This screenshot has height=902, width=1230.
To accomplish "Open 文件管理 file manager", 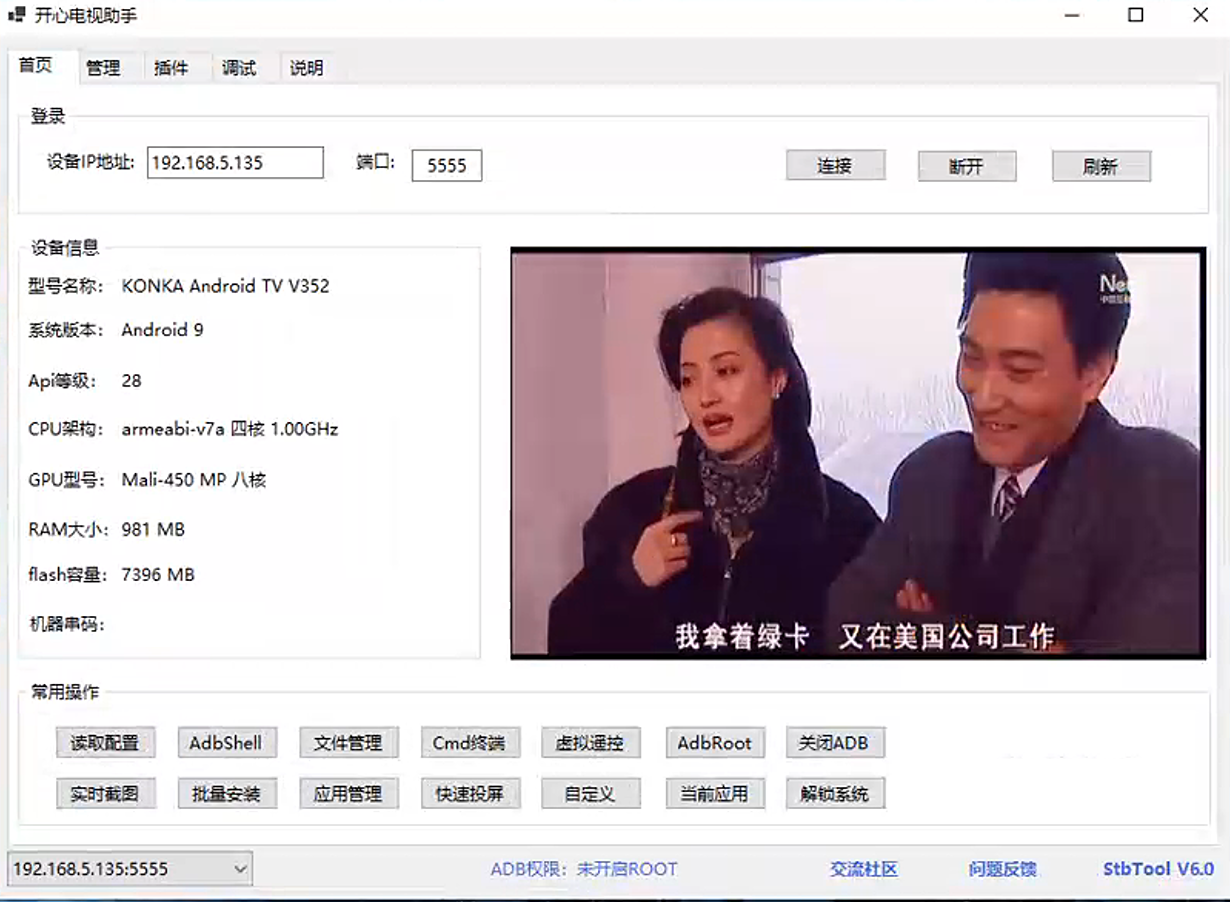I will tap(348, 743).
